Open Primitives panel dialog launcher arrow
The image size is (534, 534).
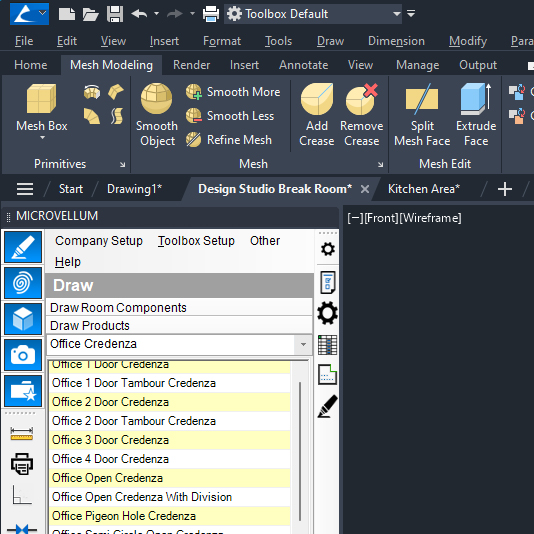[x=122, y=165]
